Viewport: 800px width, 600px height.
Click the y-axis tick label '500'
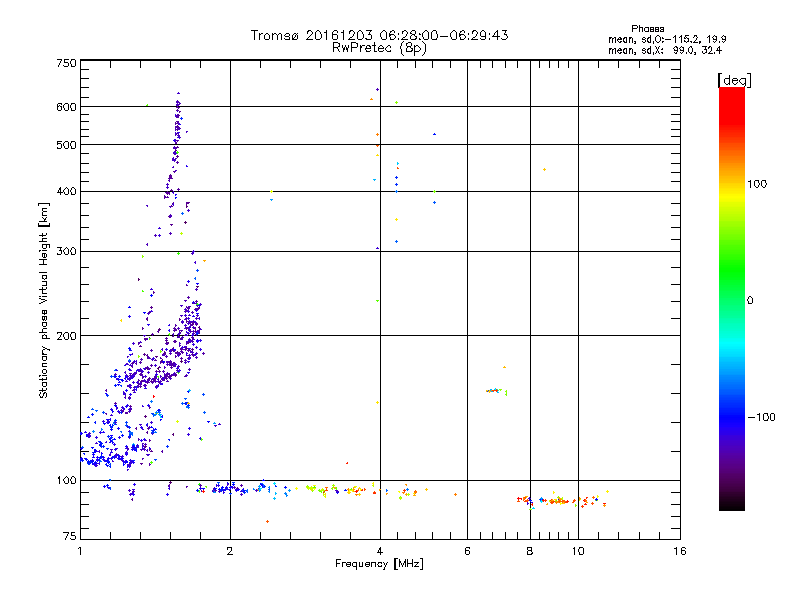click(66, 145)
